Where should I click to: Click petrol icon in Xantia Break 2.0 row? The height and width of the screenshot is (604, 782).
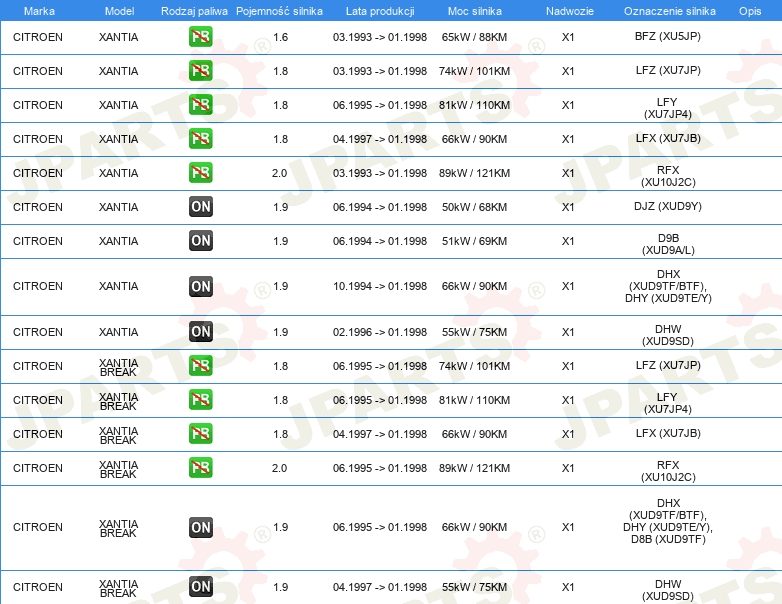[200, 467]
